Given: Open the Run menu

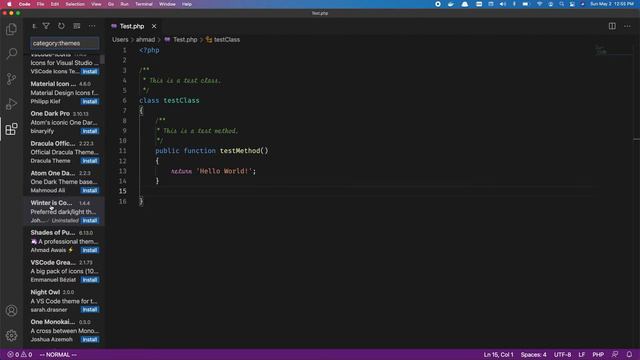Looking at the screenshot, I should tap(124, 4).
